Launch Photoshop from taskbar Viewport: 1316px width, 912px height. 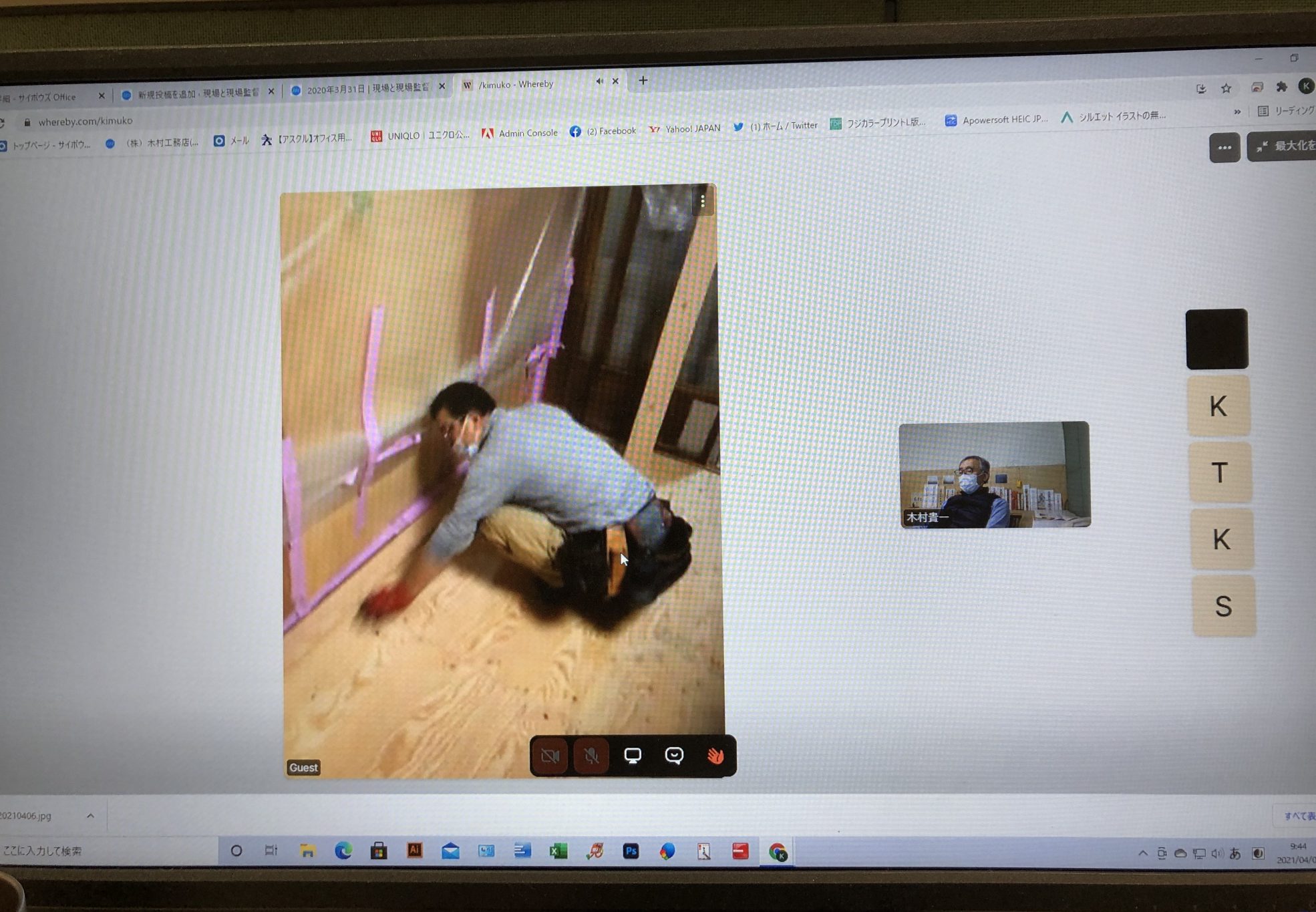pos(631,851)
